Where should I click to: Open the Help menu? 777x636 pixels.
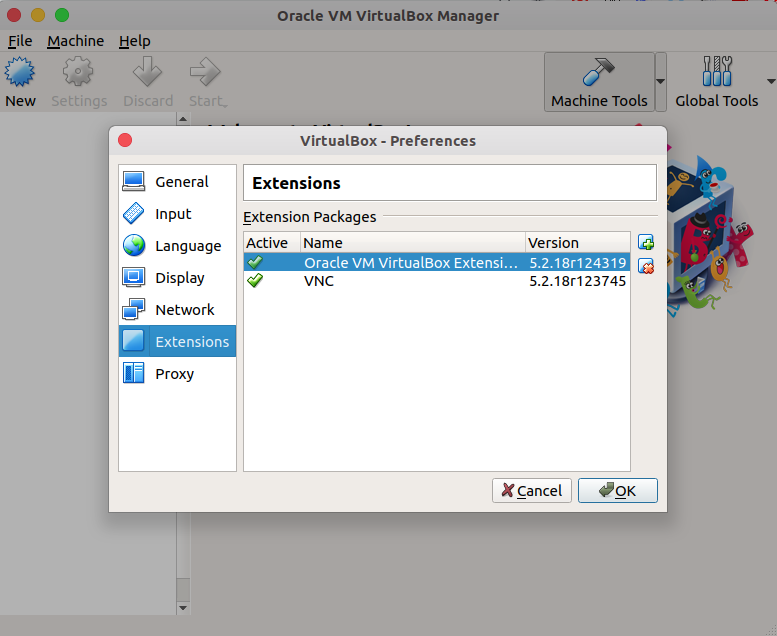(134, 41)
